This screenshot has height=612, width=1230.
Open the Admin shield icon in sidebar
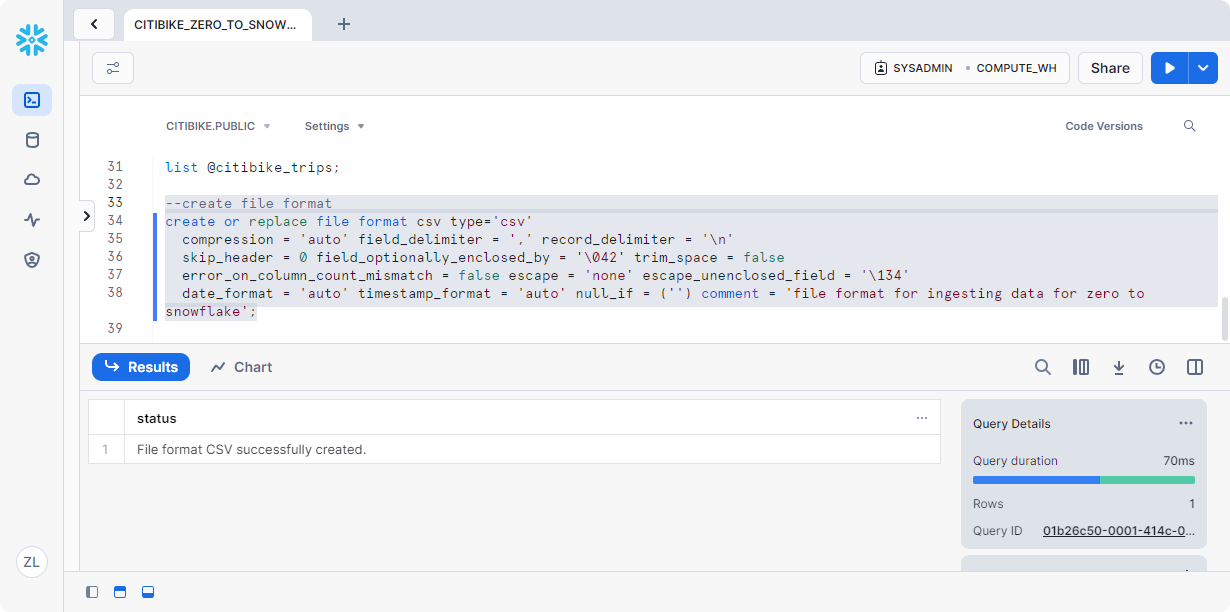(x=32, y=260)
